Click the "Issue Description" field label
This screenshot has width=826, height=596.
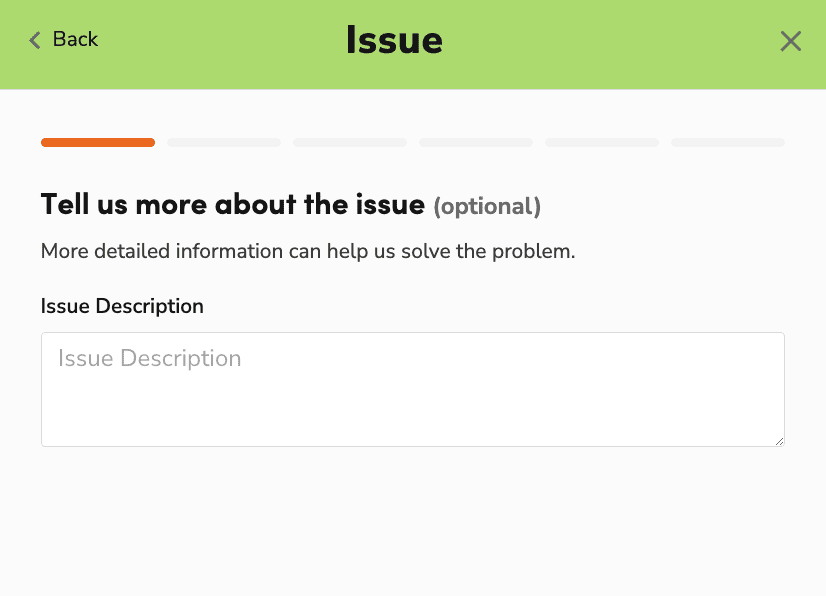(122, 306)
